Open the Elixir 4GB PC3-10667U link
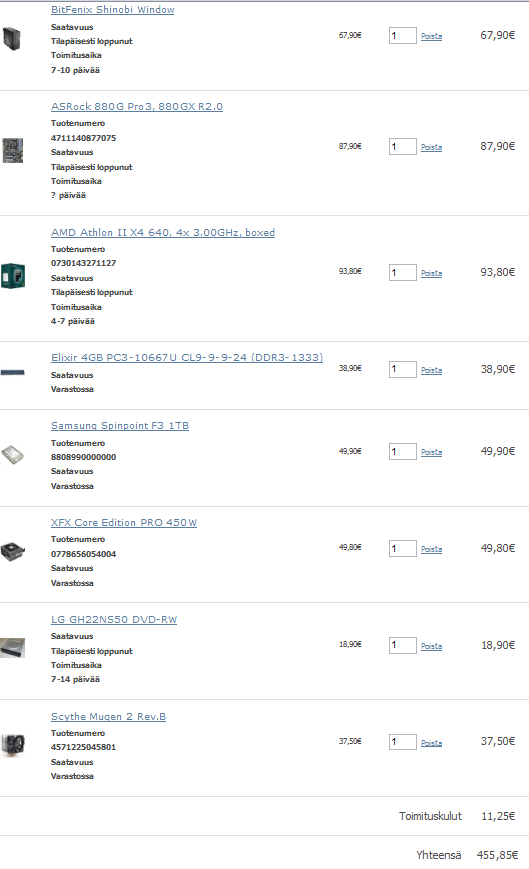The width and height of the screenshot is (529, 869). [x=187, y=357]
